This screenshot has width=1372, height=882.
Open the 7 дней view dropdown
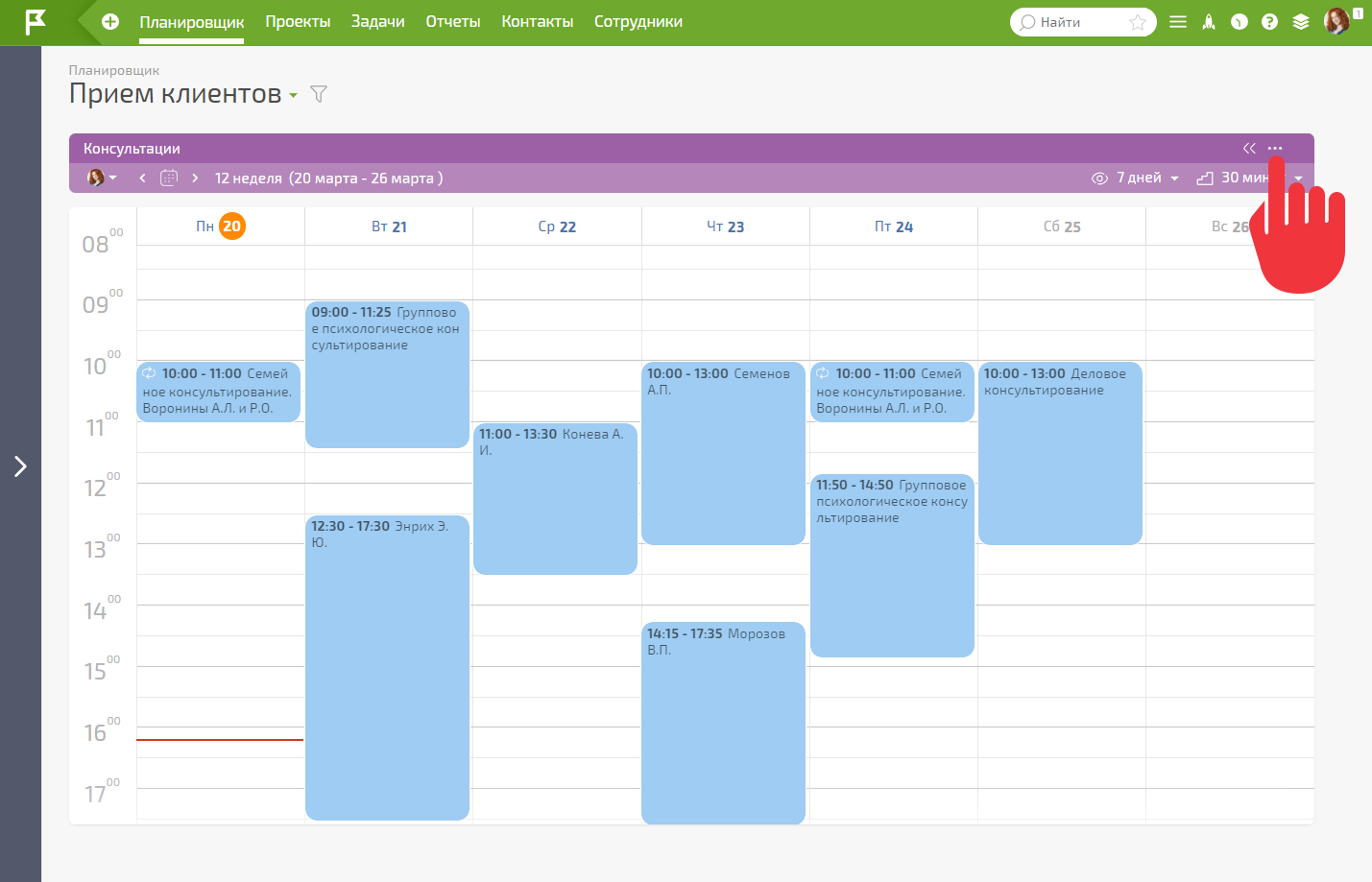(1135, 178)
